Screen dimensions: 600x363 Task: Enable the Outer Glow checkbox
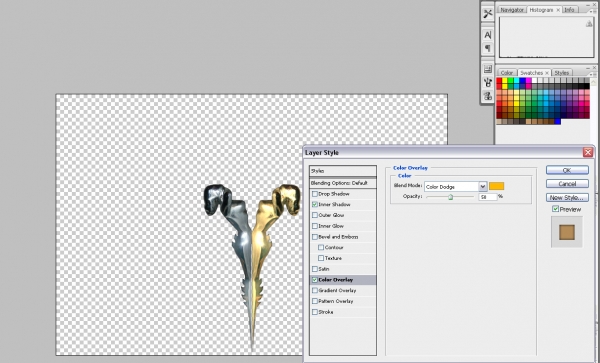[x=315, y=215]
